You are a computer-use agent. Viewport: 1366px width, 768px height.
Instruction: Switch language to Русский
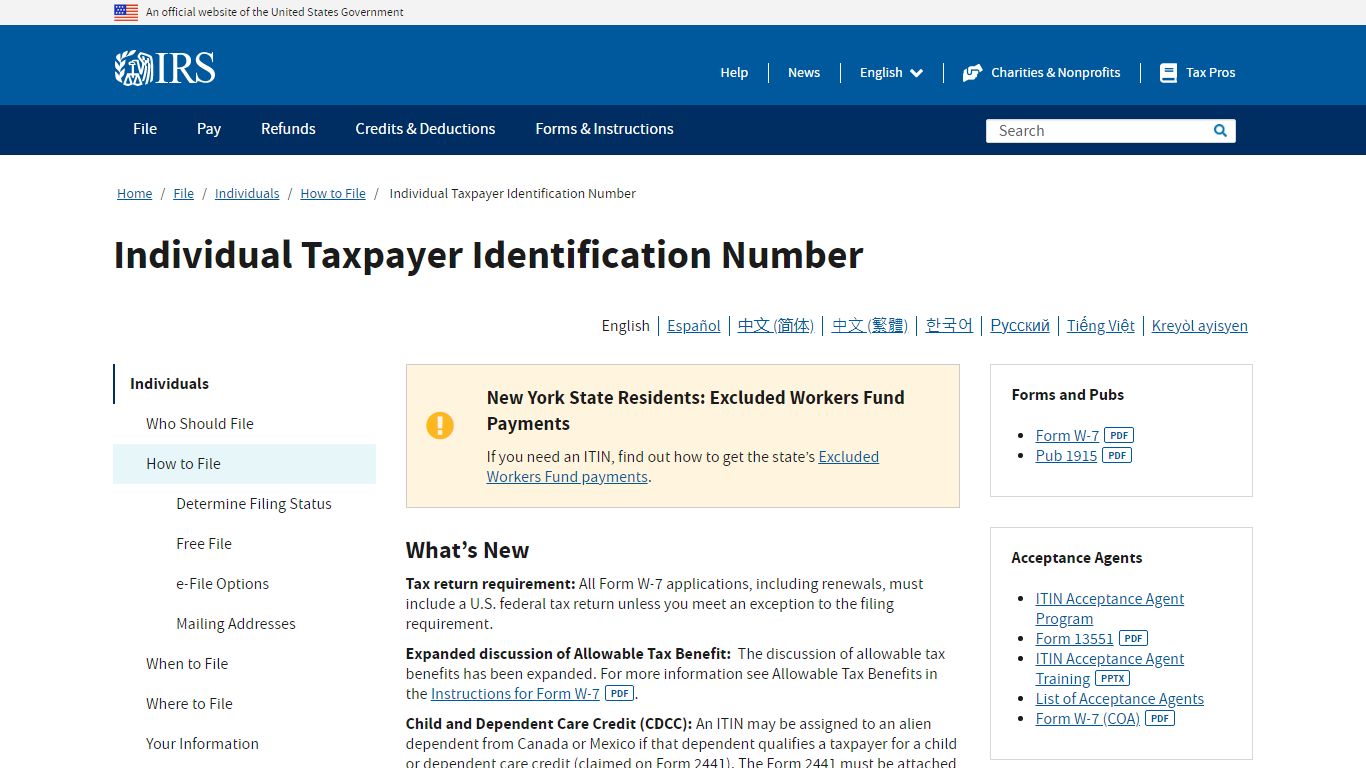pos(1020,326)
